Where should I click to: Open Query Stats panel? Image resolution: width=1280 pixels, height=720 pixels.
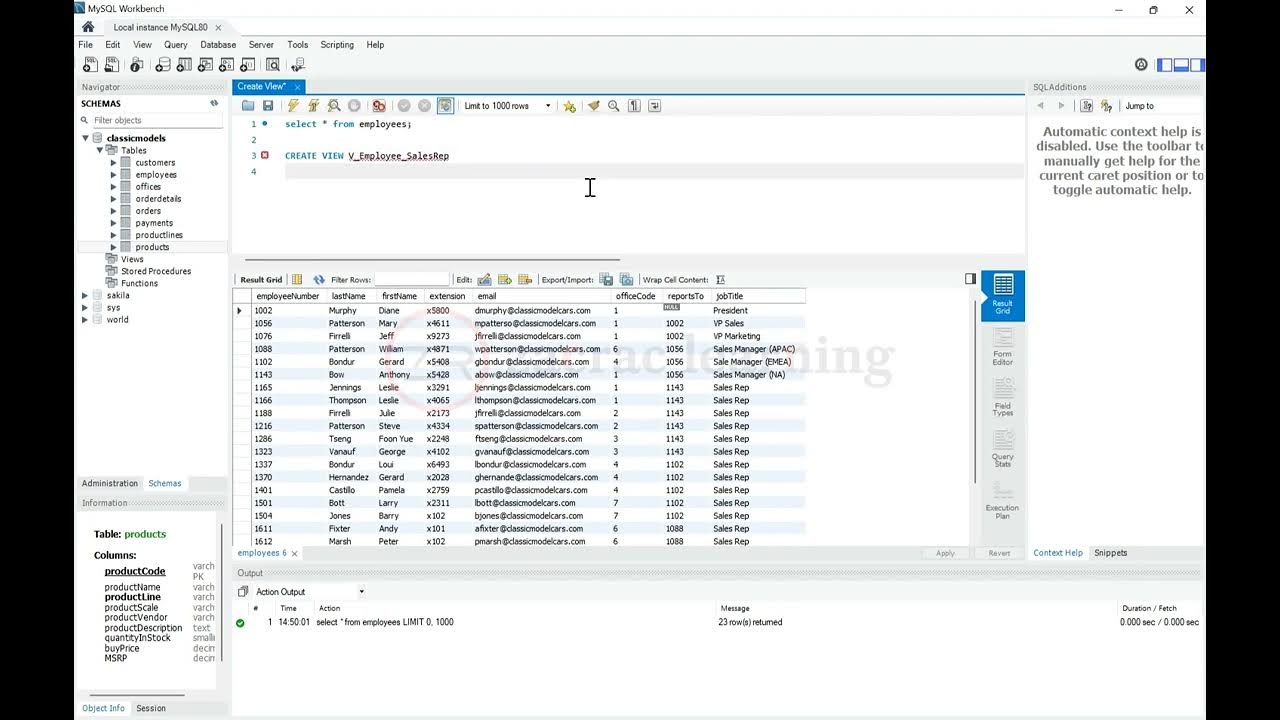coord(1003,448)
